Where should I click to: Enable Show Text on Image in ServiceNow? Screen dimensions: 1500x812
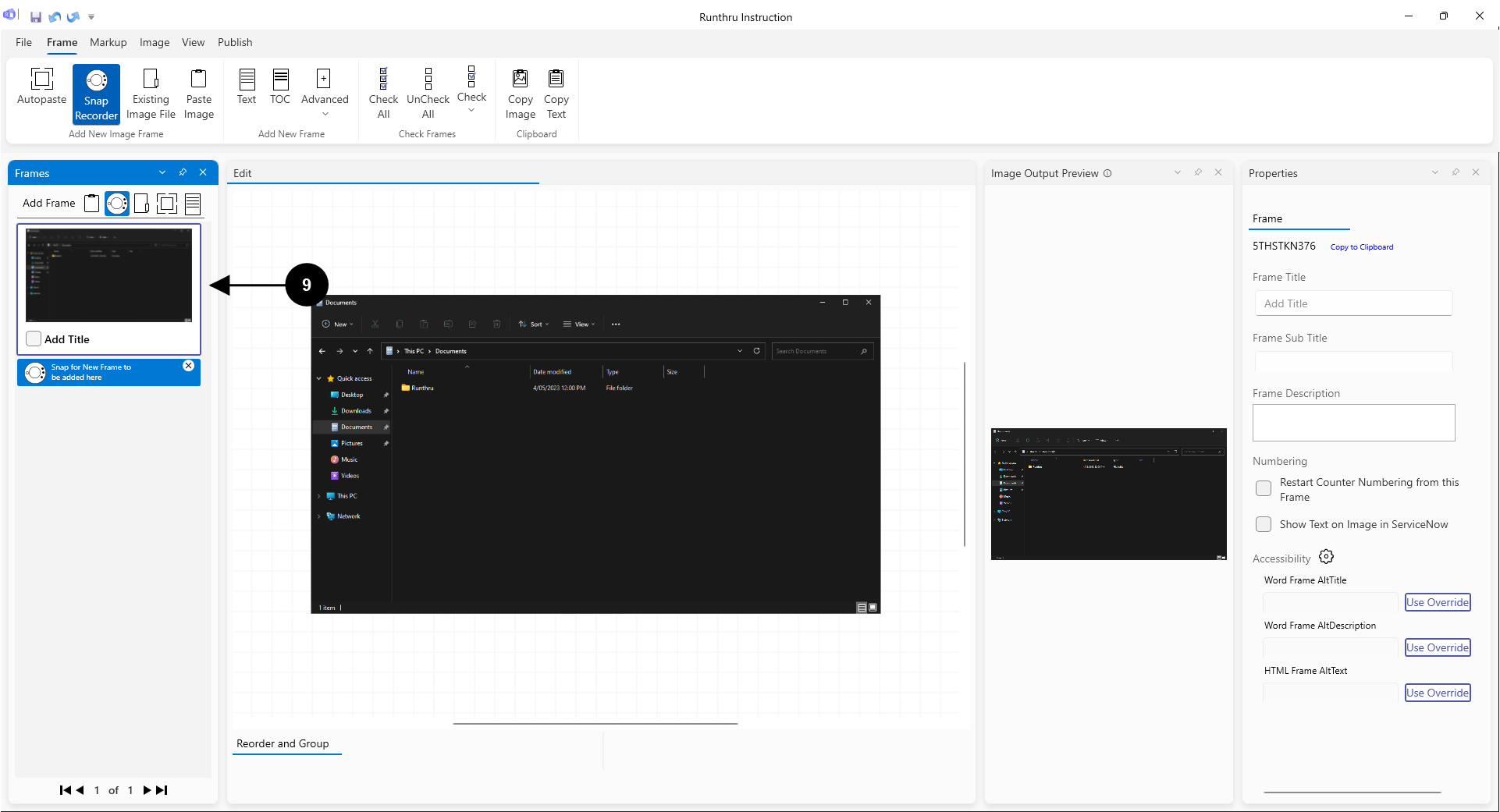point(1263,524)
